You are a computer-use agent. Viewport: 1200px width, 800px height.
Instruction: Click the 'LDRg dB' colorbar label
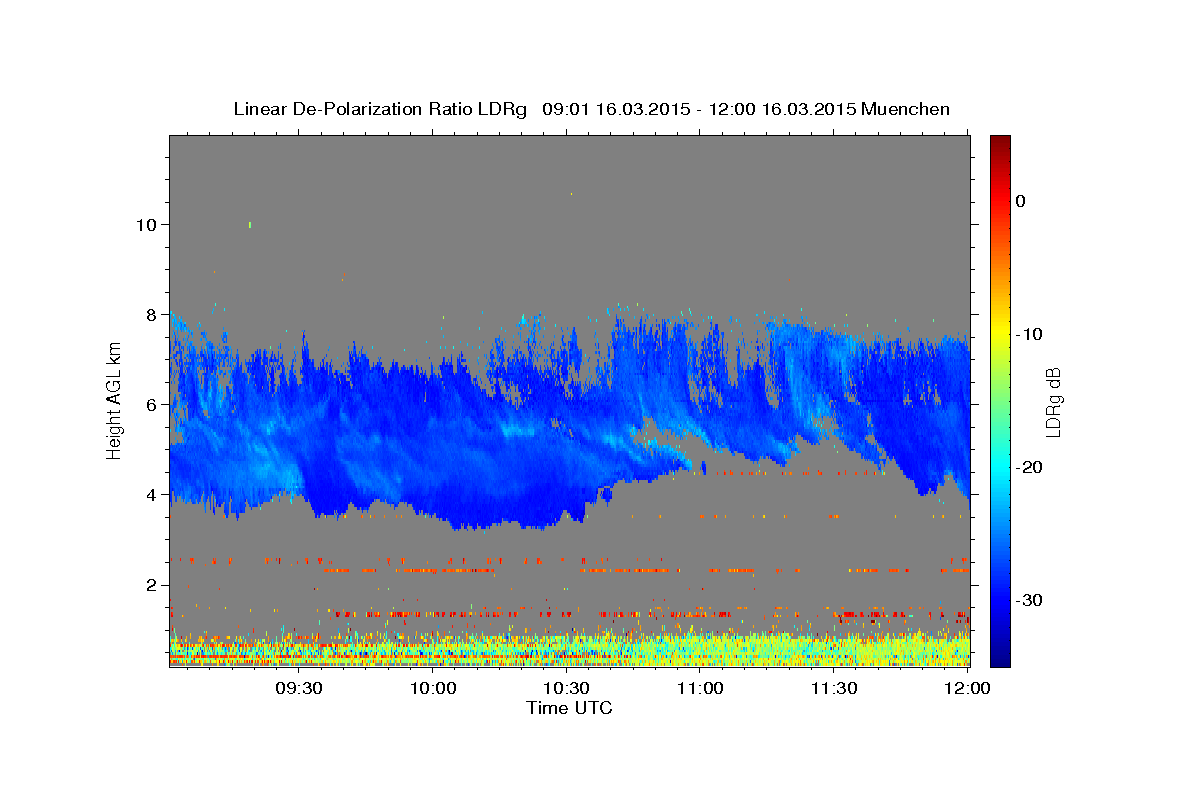tap(1052, 402)
